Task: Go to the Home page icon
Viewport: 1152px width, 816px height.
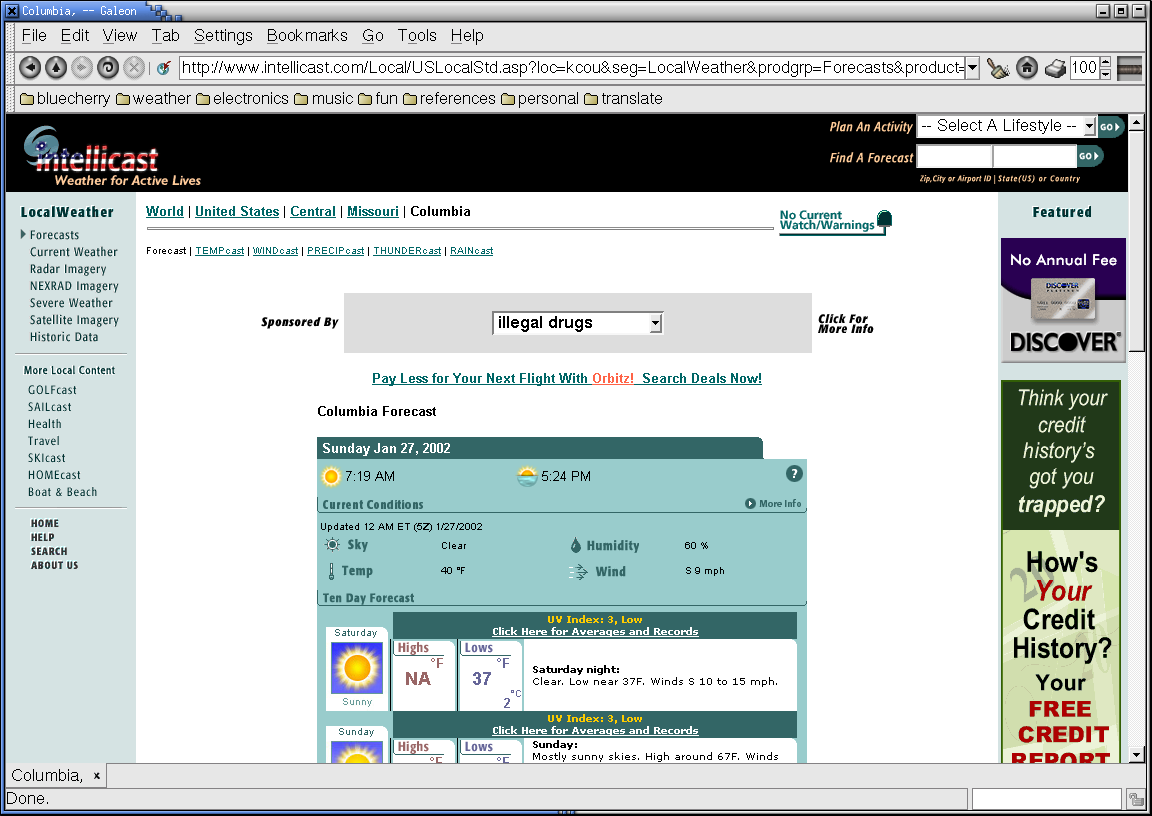Action: click(1027, 68)
